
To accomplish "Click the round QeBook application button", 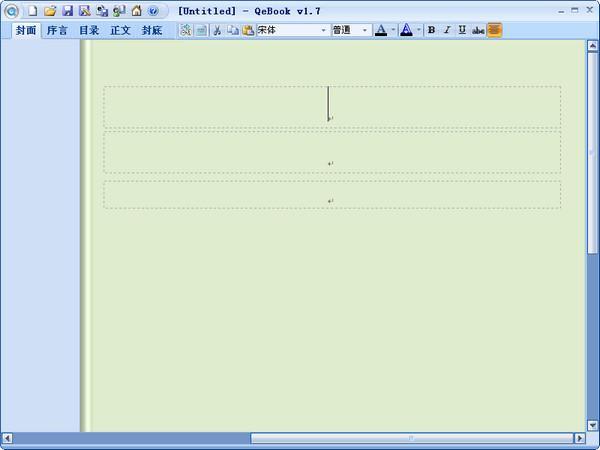I will (11, 11).
